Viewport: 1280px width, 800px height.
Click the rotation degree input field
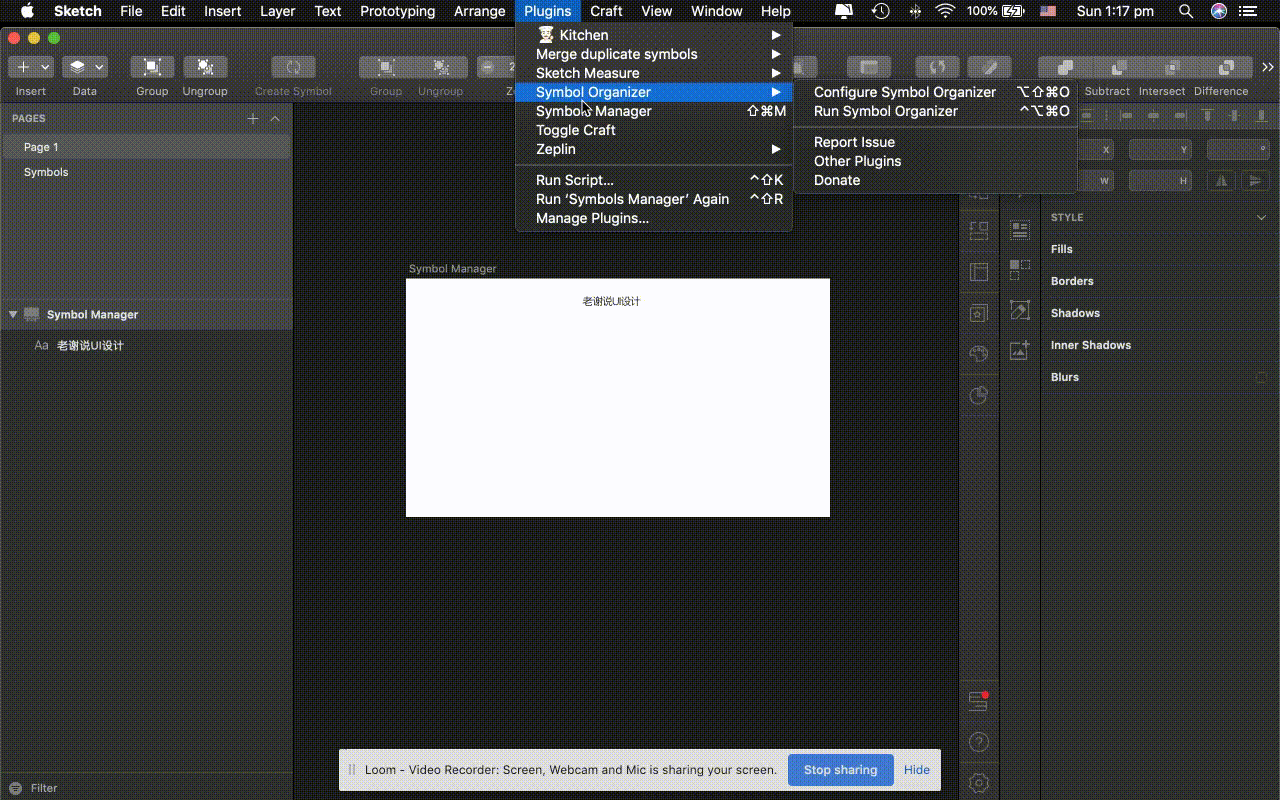[1238, 150]
